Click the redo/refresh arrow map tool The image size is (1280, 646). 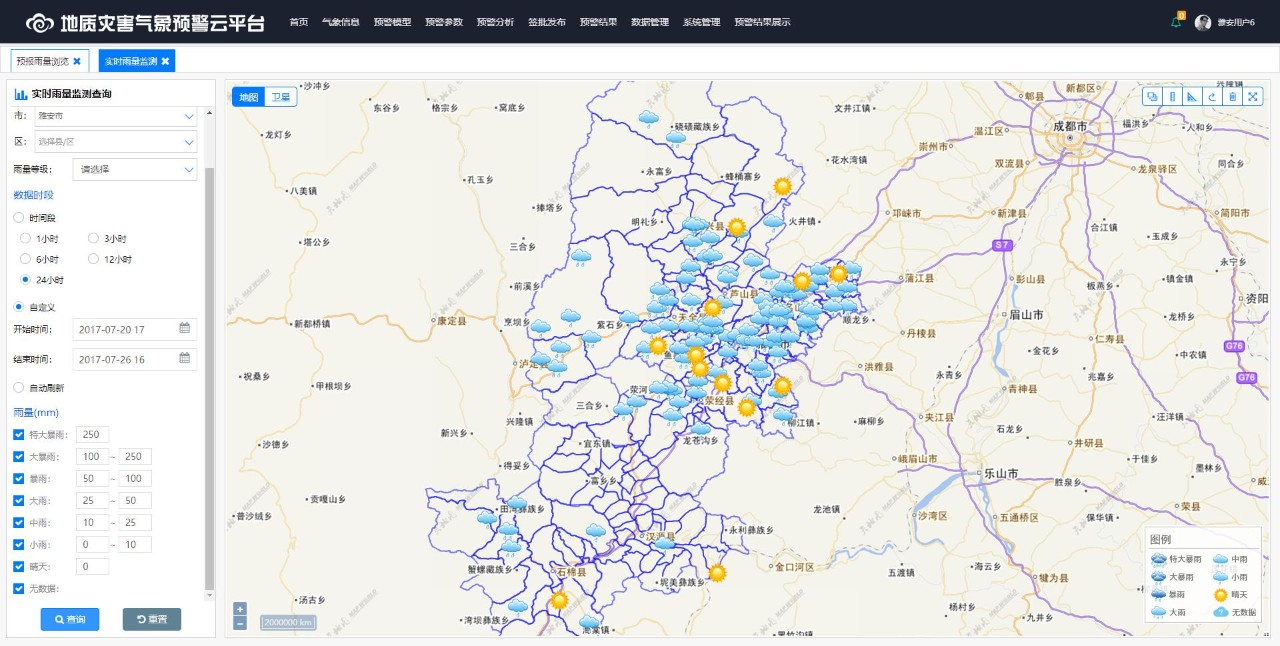coord(1212,96)
